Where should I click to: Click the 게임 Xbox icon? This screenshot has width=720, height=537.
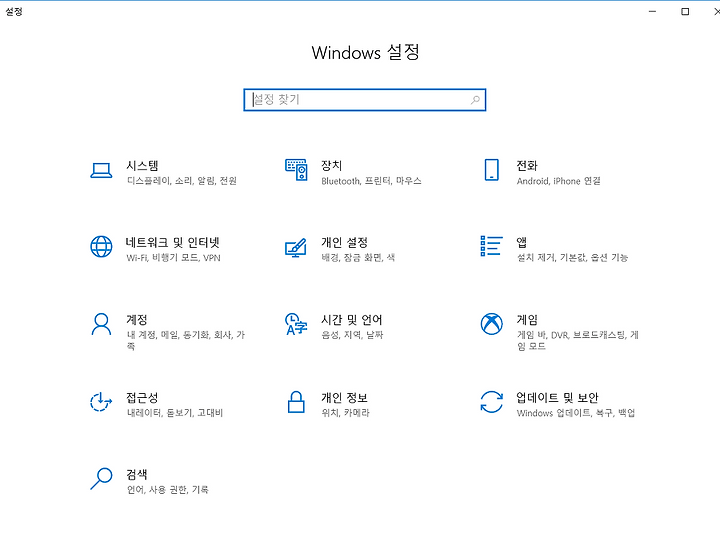(491, 324)
